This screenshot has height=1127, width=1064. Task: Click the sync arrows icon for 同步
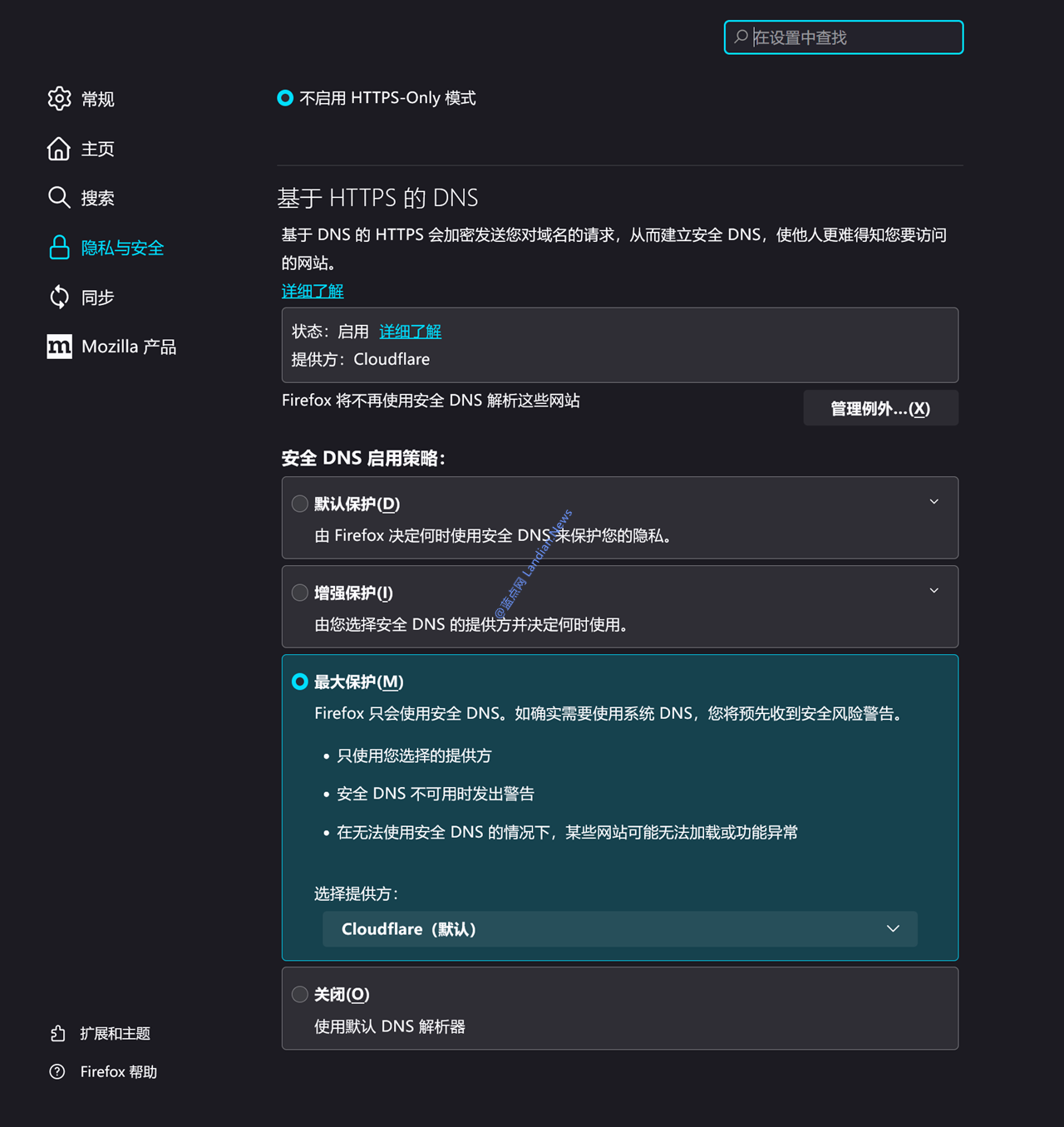59,297
